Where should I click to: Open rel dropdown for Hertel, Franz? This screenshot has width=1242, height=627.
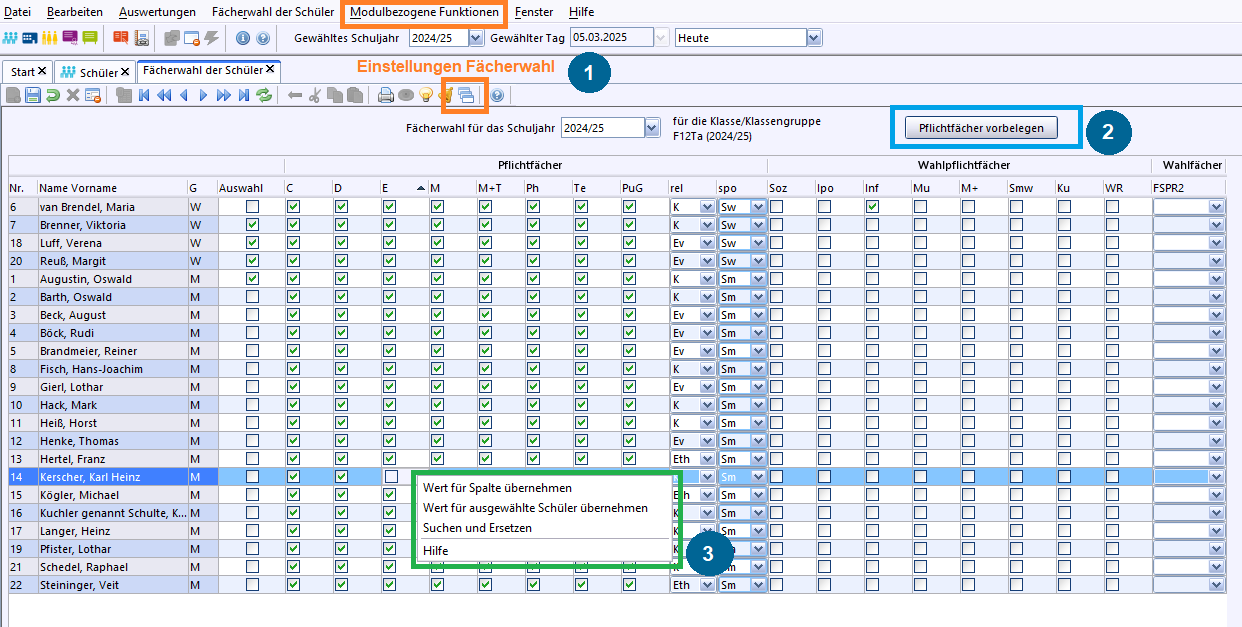click(x=707, y=459)
